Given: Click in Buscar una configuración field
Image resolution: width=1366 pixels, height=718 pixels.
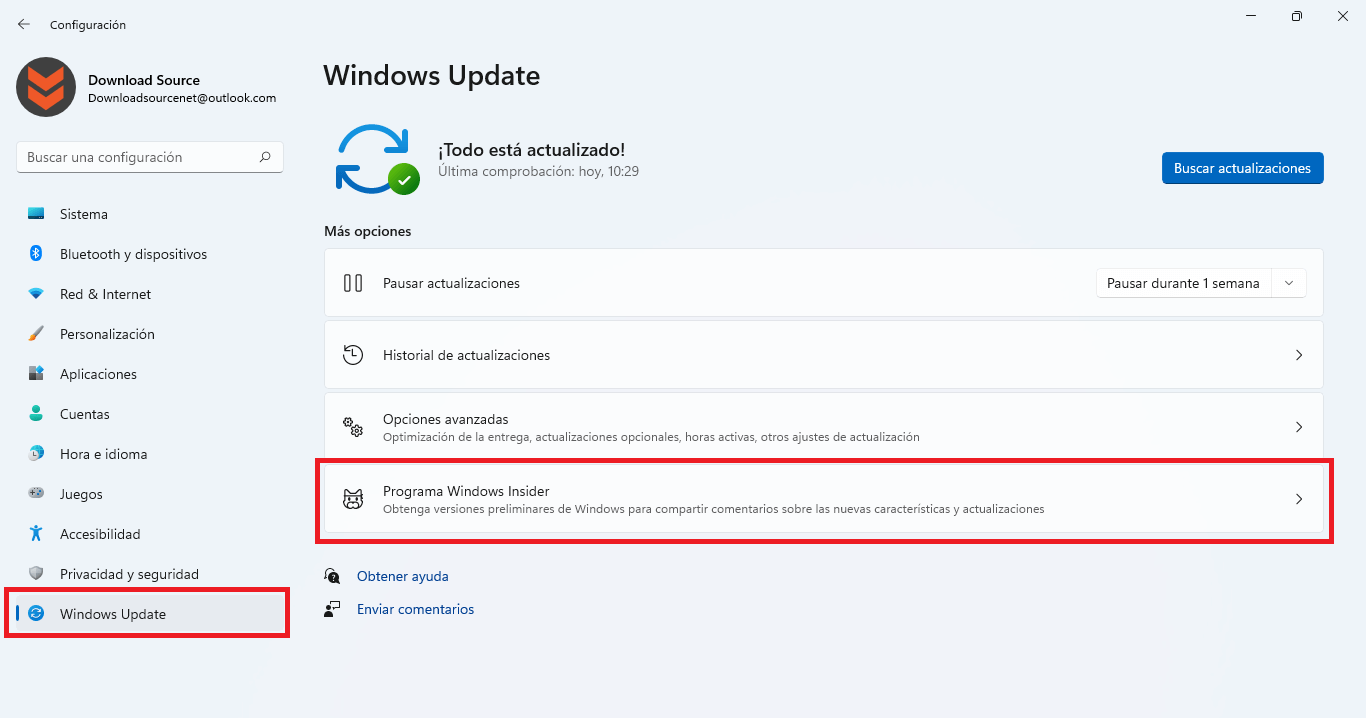Looking at the screenshot, I should tap(150, 157).
